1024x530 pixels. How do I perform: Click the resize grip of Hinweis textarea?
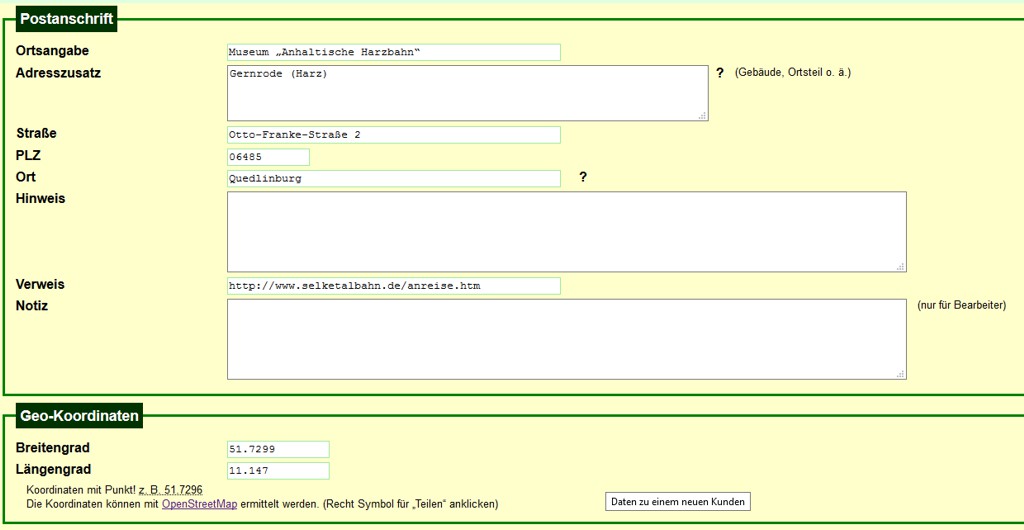[901, 266]
